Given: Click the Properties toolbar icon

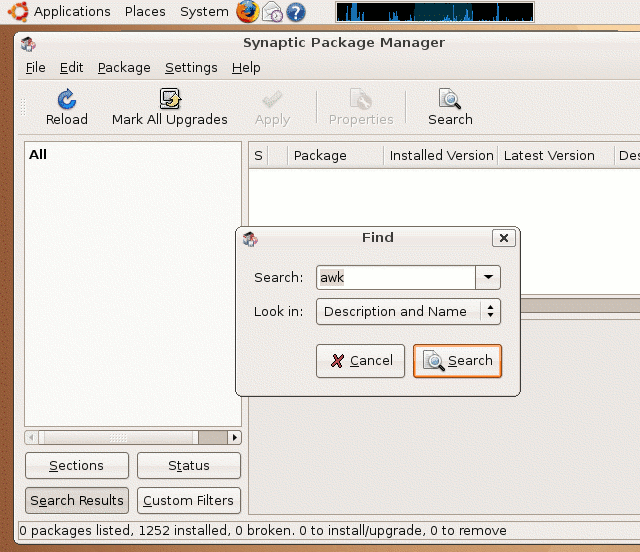Looking at the screenshot, I should coord(361,99).
